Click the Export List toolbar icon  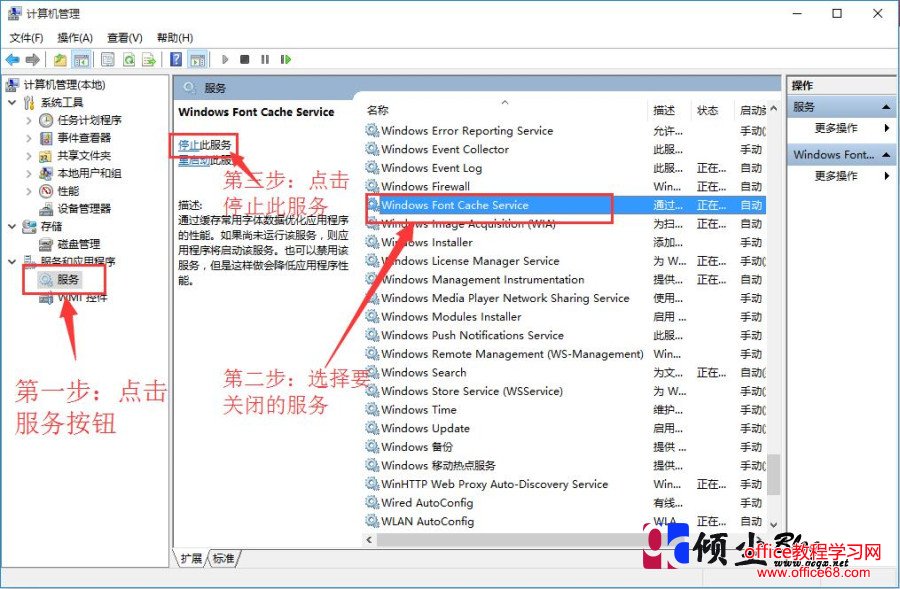pyautogui.click(x=147, y=59)
